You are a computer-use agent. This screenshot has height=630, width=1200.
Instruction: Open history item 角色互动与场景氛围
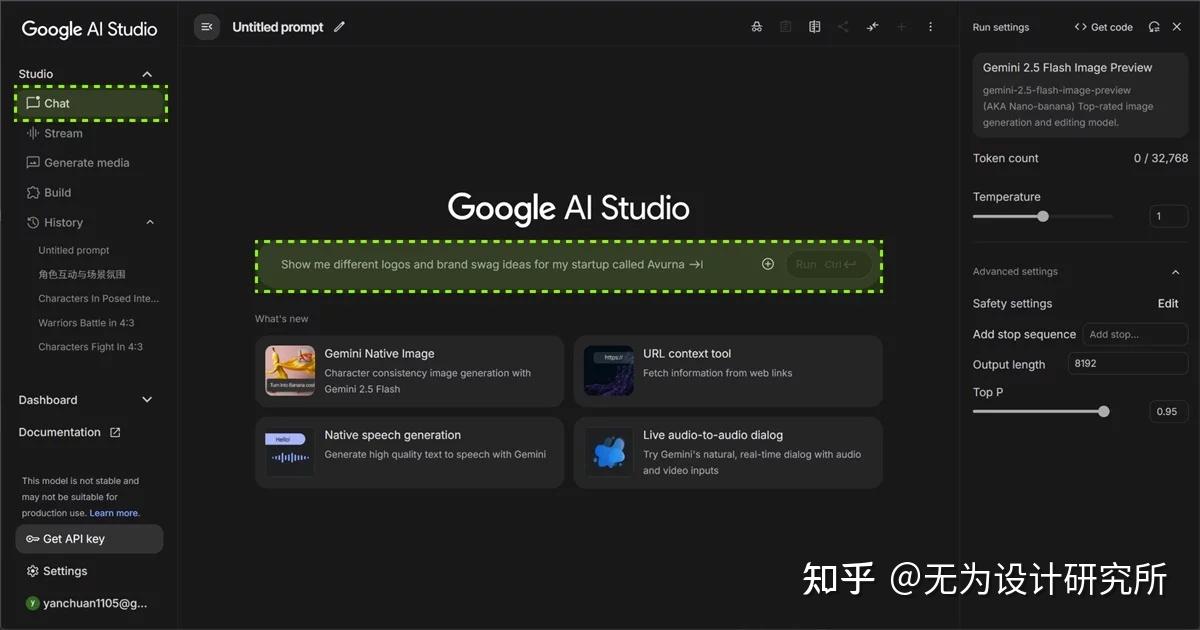pos(82,274)
